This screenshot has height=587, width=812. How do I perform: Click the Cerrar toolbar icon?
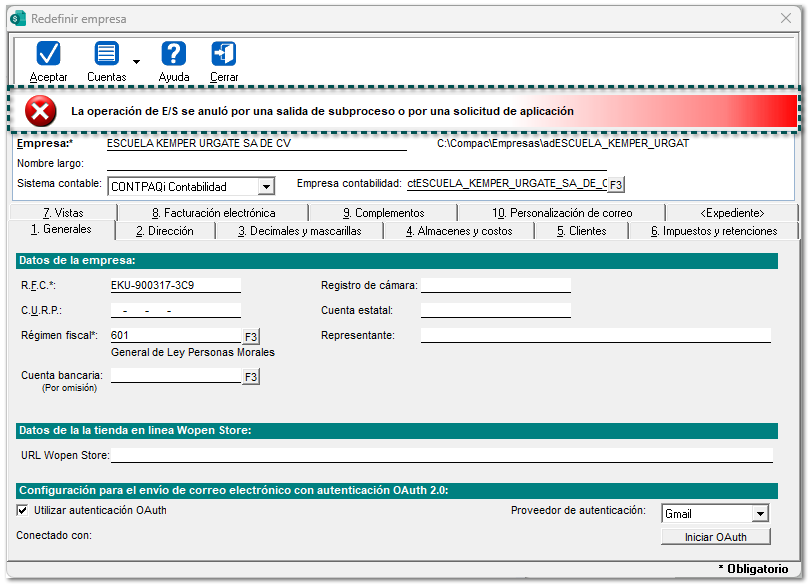[x=224, y=54]
